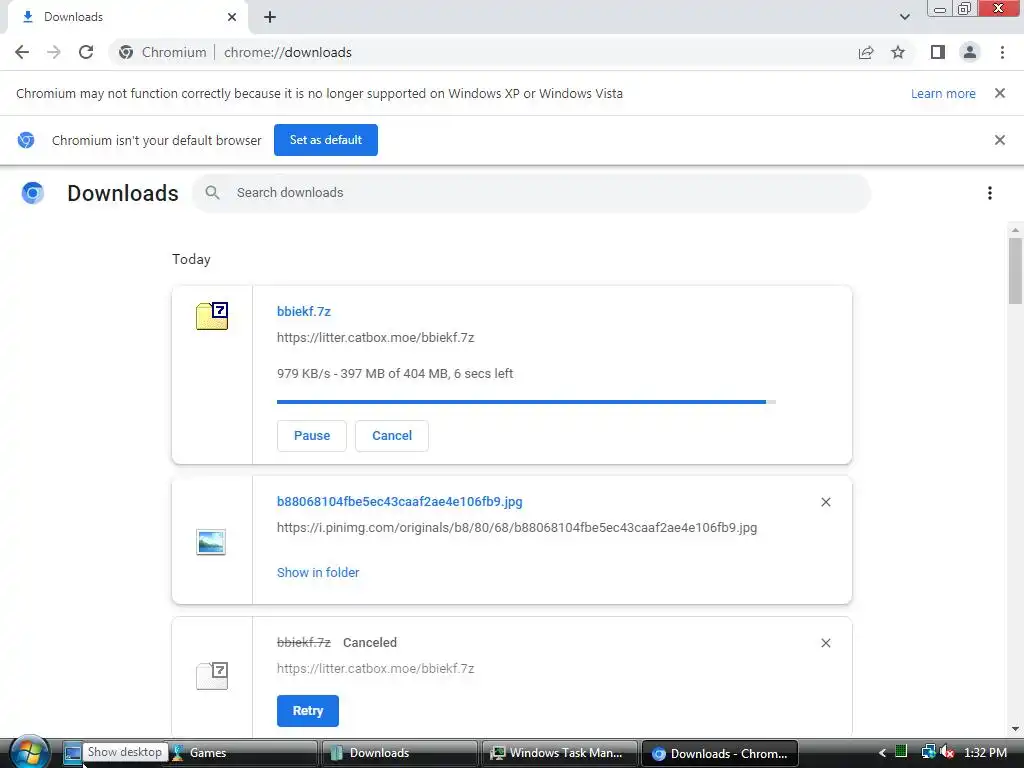Dismiss the default browser infobar

click(1000, 140)
